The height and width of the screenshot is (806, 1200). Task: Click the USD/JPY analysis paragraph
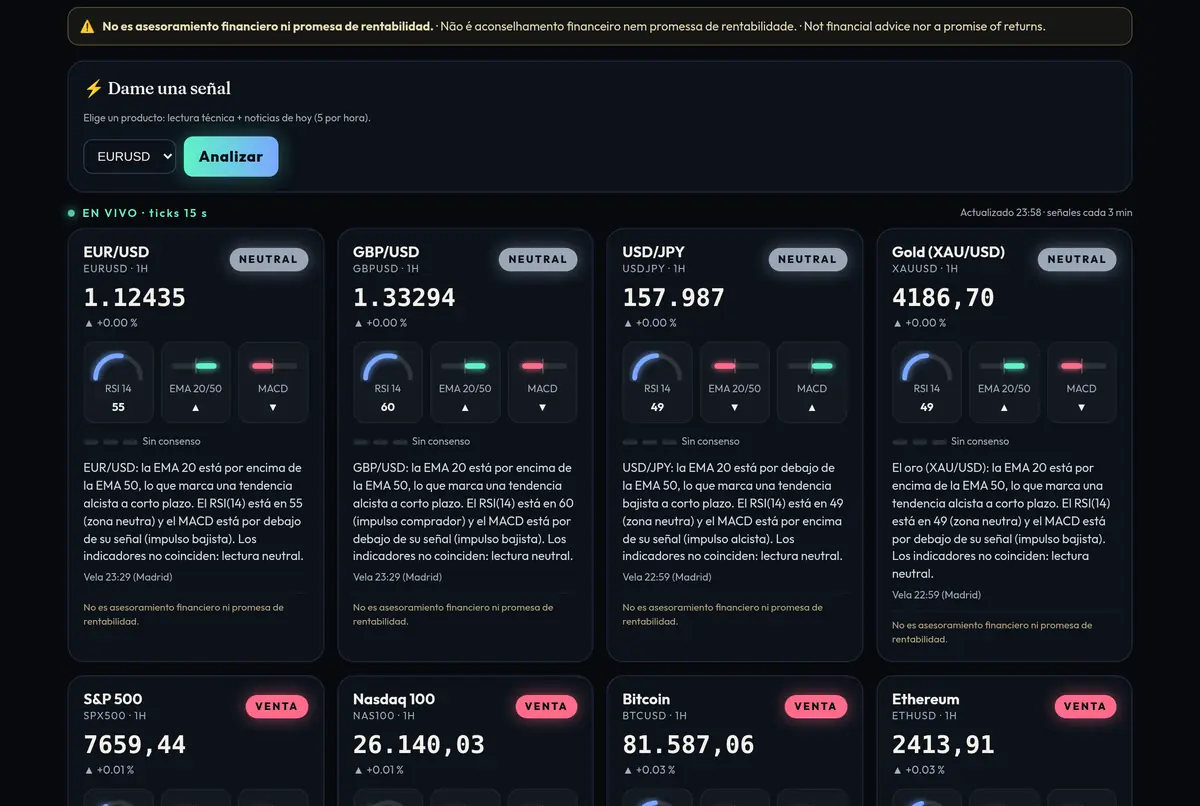pos(735,512)
